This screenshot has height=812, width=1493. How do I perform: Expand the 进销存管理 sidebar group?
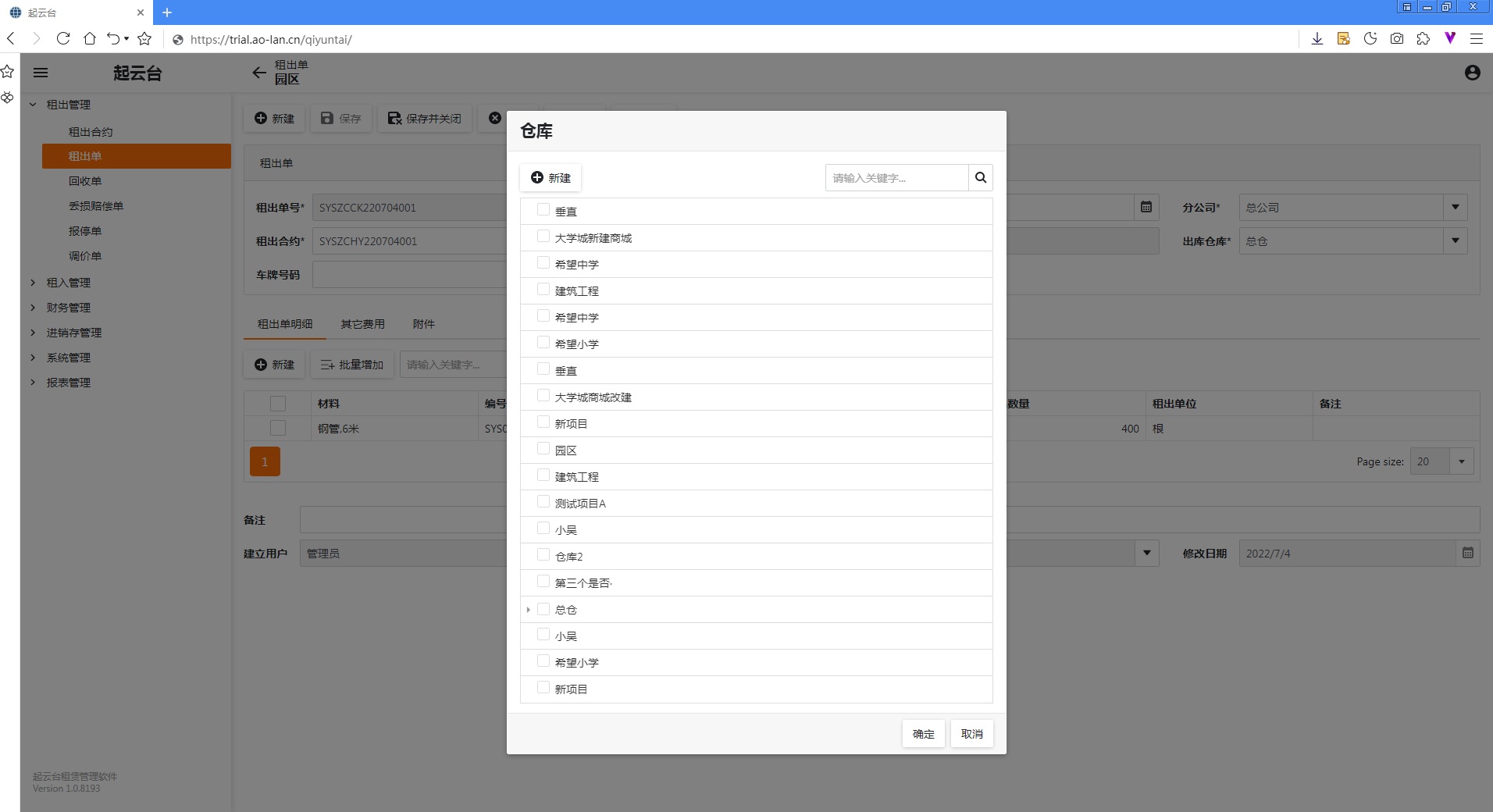tap(33, 332)
